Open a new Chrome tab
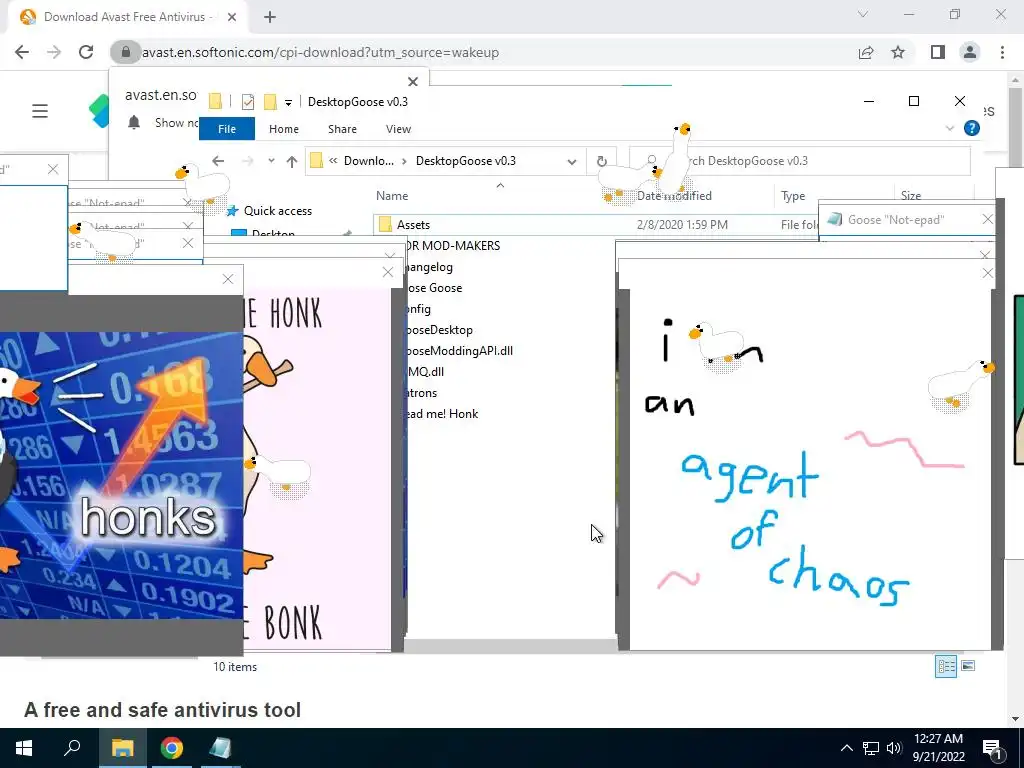This screenshot has height=768, width=1024. [x=270, y=17]
